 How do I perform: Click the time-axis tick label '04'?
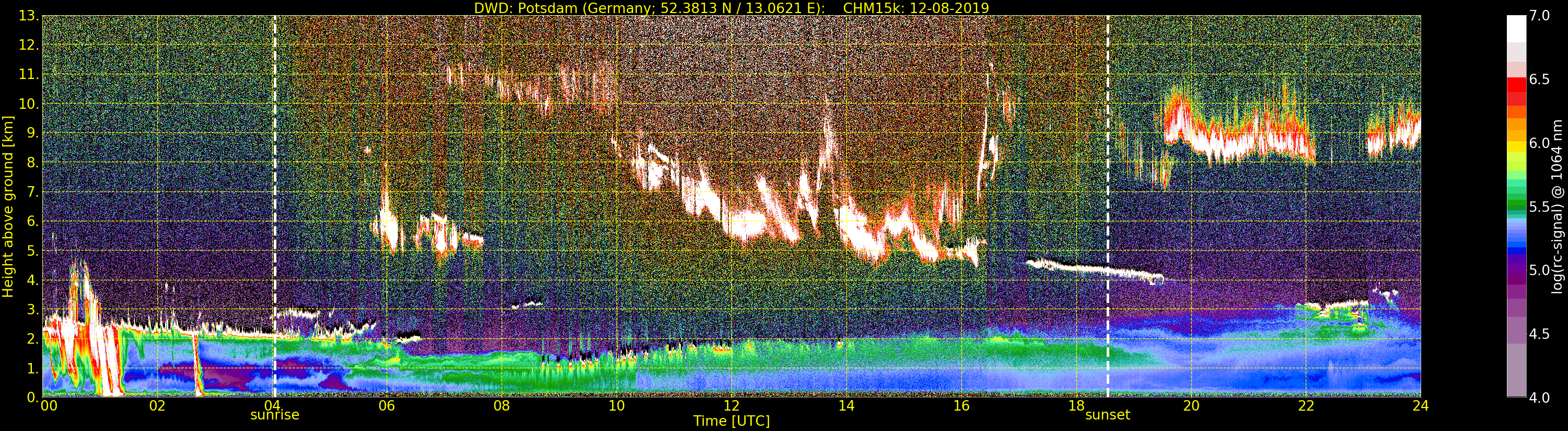[272, 405]
